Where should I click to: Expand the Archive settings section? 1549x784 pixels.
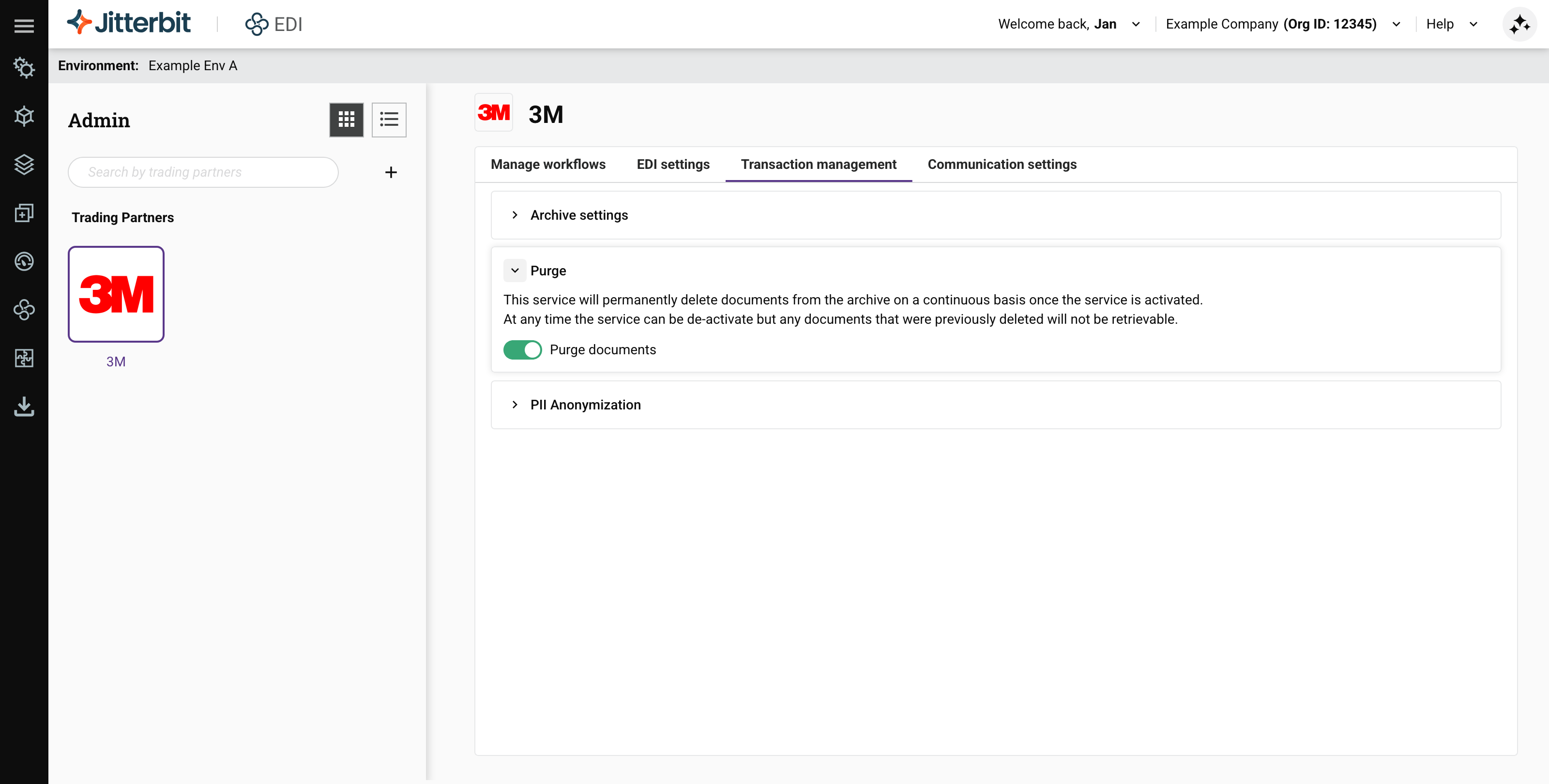(x=515, y=215)
